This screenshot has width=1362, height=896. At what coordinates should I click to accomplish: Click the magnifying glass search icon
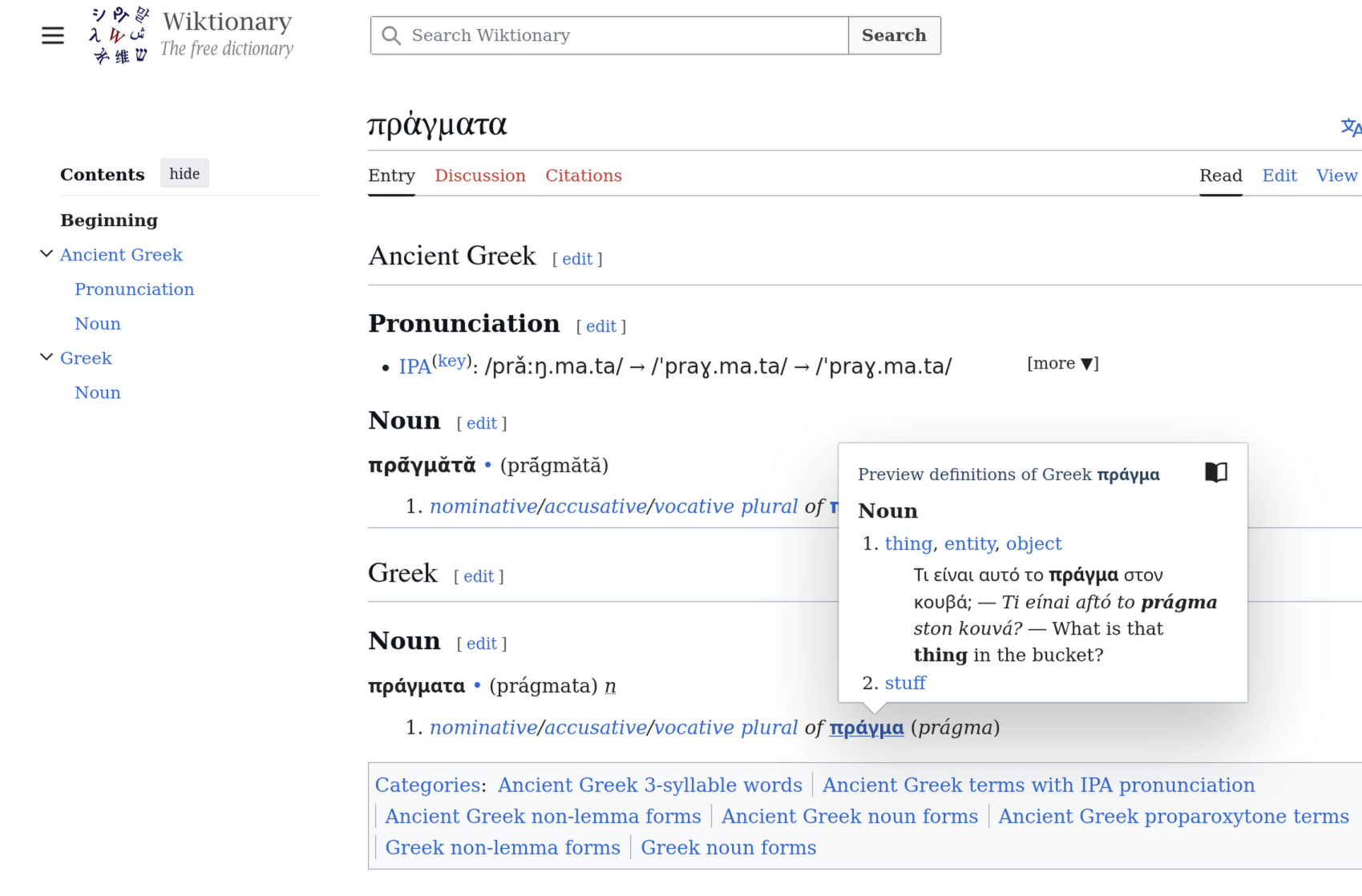[391, 35]
